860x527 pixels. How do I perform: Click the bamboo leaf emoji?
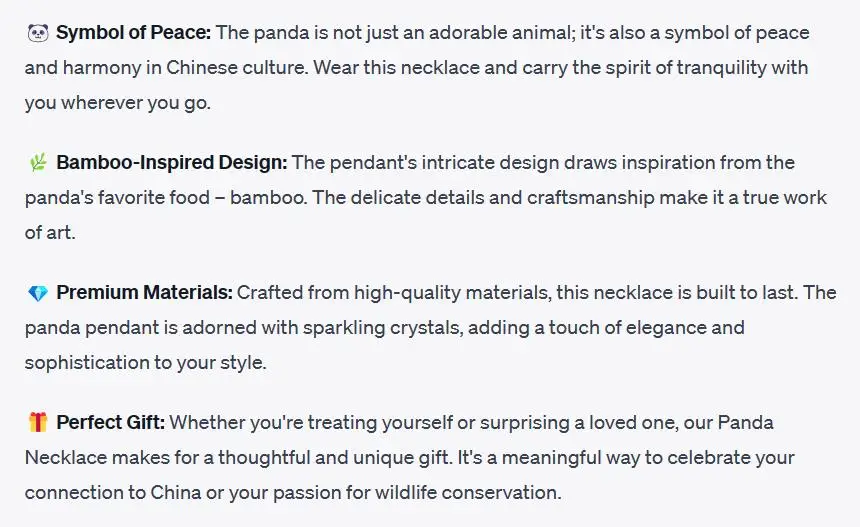click(38, 163)
